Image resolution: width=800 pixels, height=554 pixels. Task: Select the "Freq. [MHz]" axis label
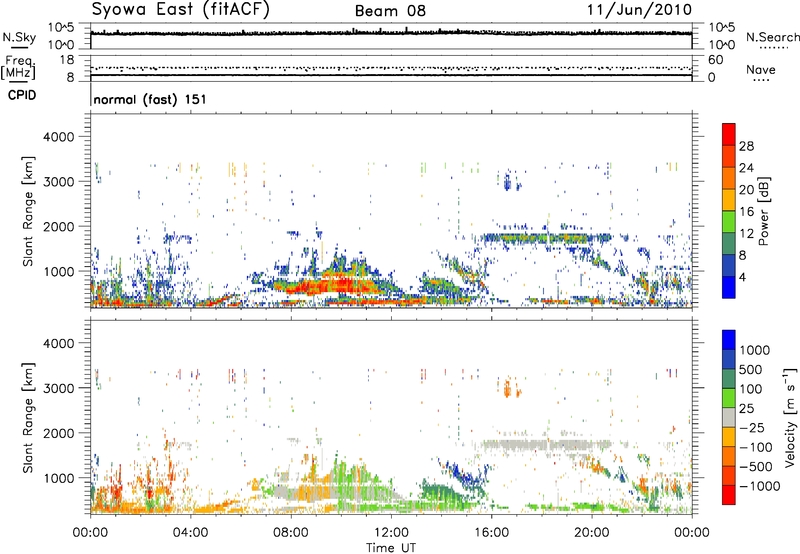click(19, 68)
